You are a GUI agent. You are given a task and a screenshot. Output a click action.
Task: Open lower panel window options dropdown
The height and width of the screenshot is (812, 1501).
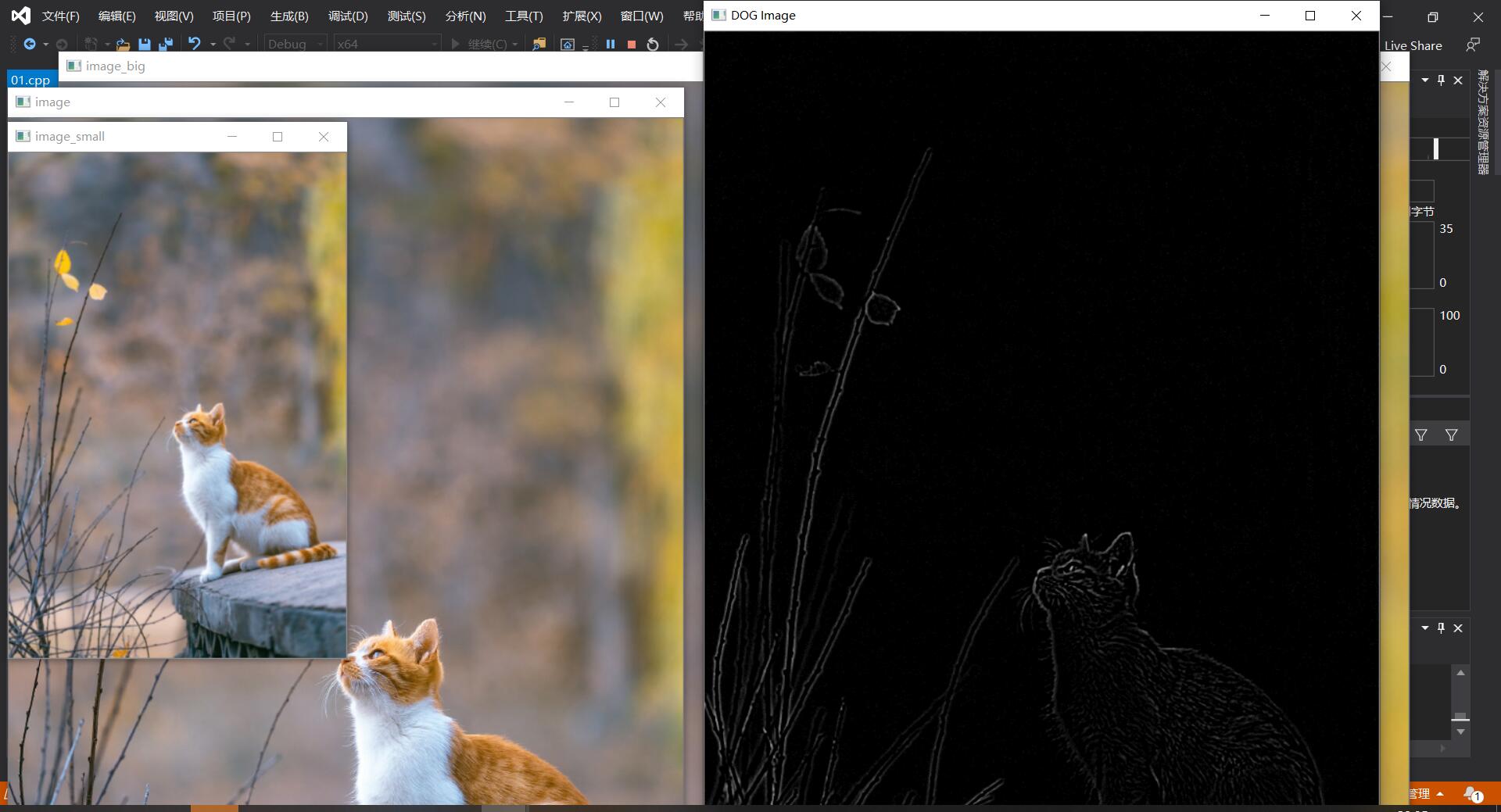click(1425, 628)
